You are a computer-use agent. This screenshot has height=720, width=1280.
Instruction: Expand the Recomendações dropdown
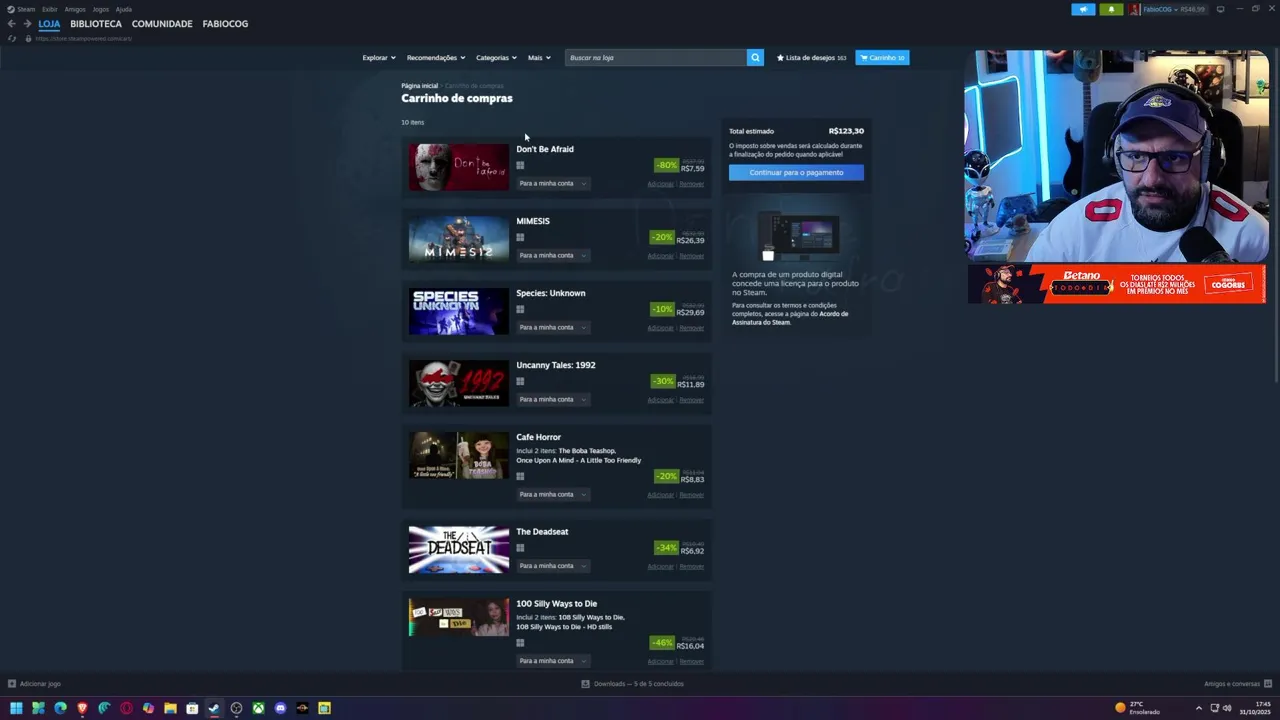tap(436, 58)
